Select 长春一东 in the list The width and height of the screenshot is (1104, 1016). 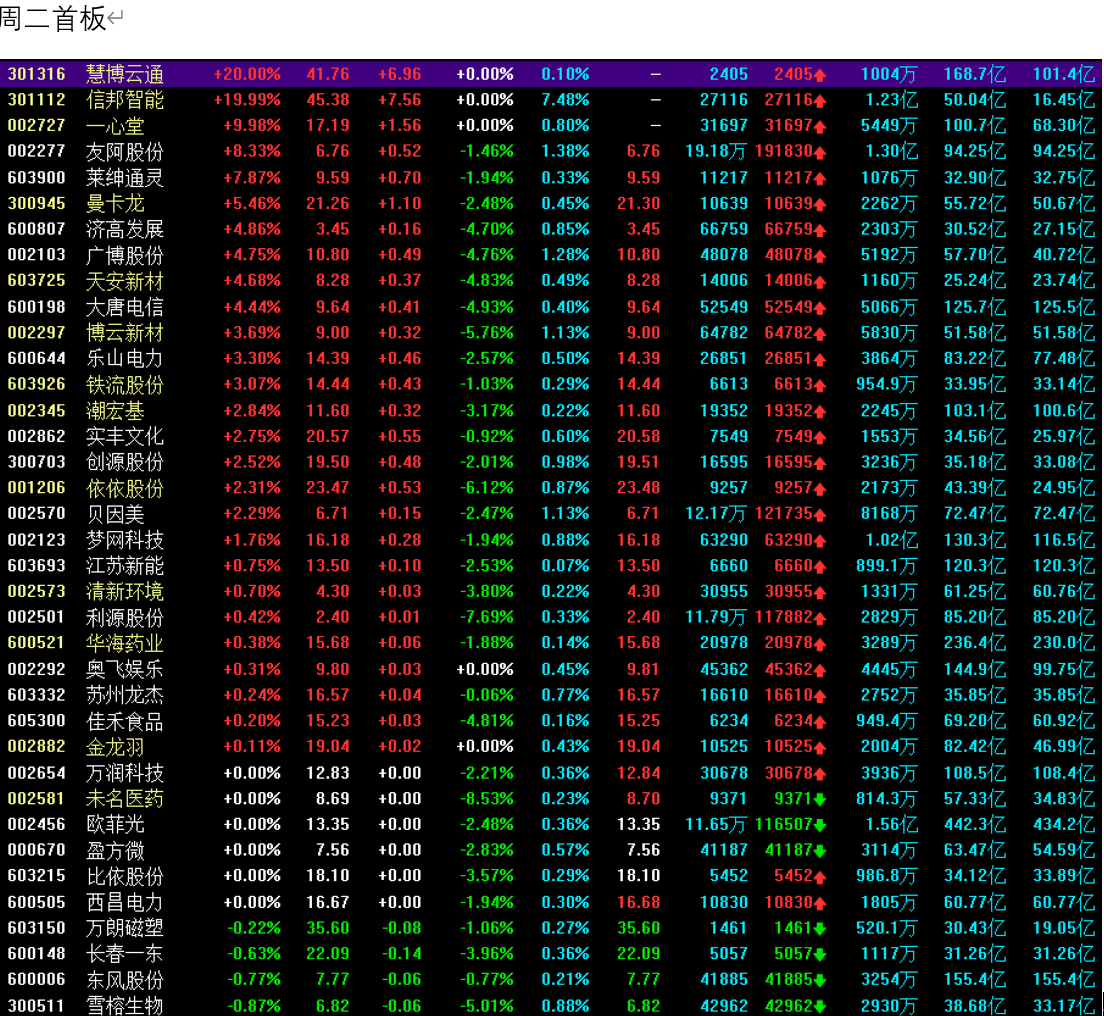(x=124, y=954)
